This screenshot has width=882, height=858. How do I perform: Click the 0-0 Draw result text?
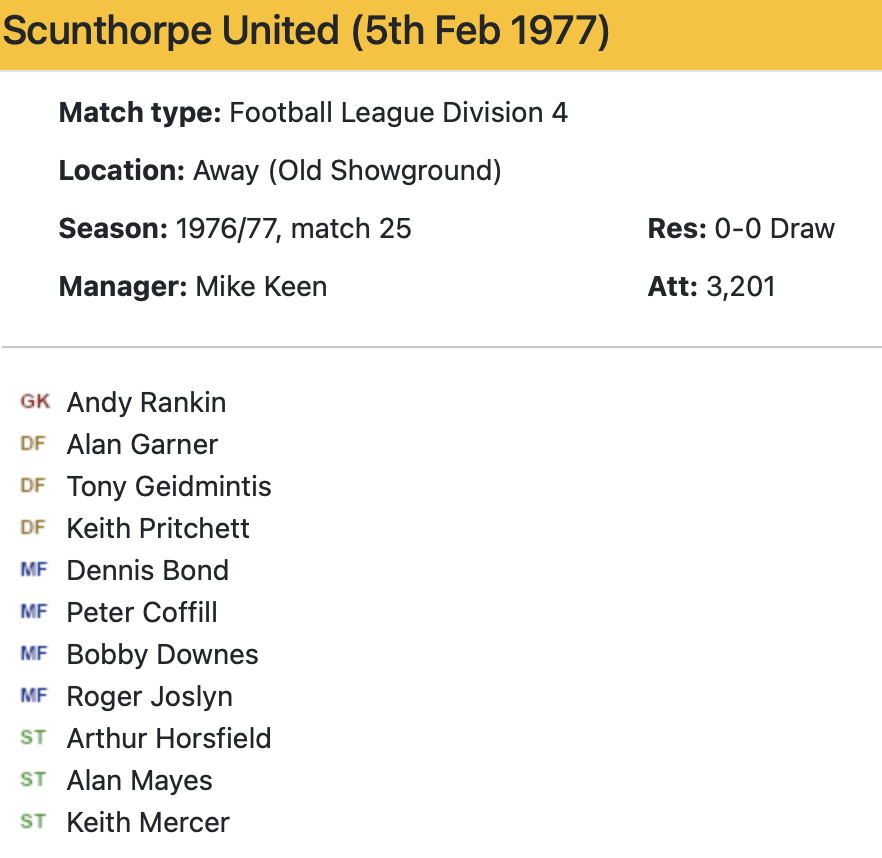tap(774, 229)
